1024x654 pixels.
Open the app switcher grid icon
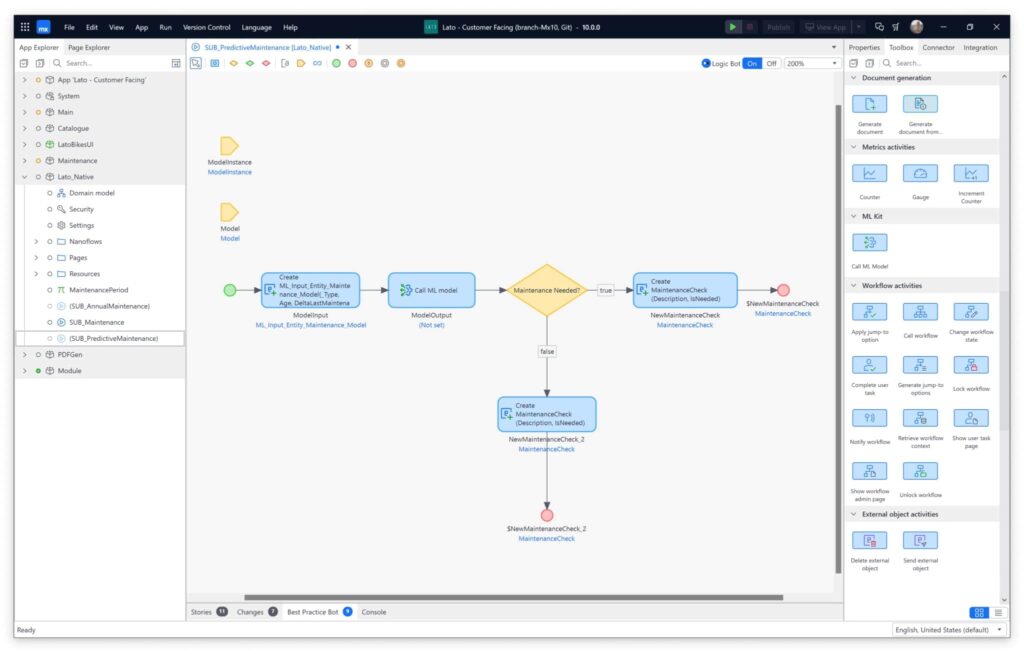(x=25, y=27)
